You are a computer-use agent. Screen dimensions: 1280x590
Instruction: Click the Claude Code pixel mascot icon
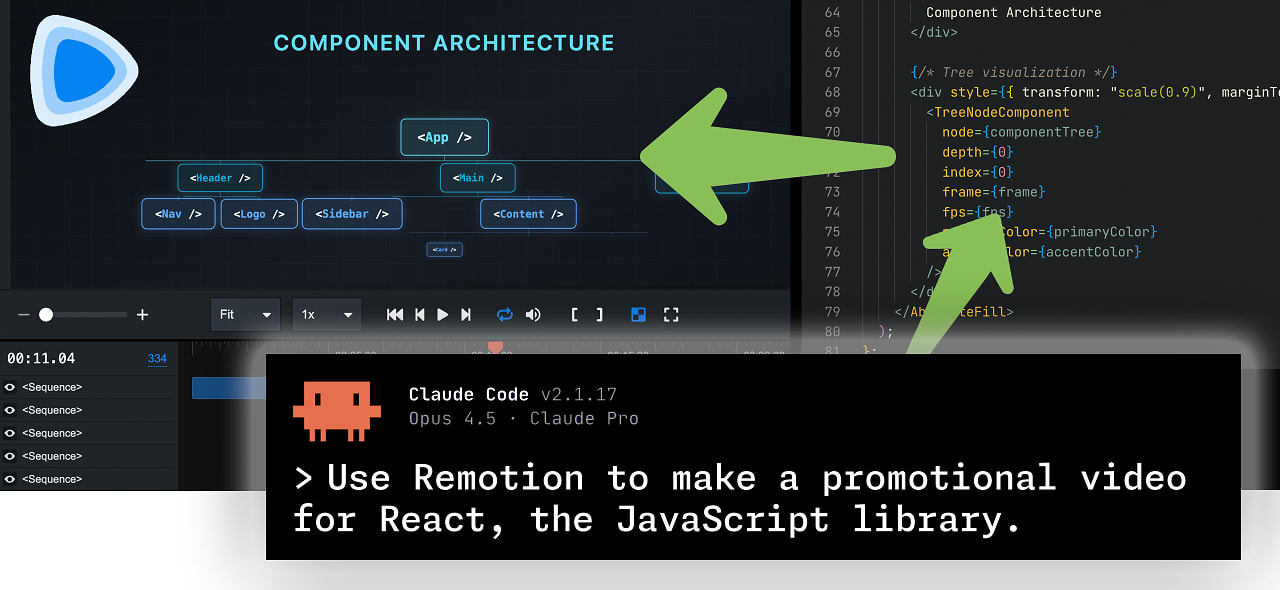click(337, 411)
